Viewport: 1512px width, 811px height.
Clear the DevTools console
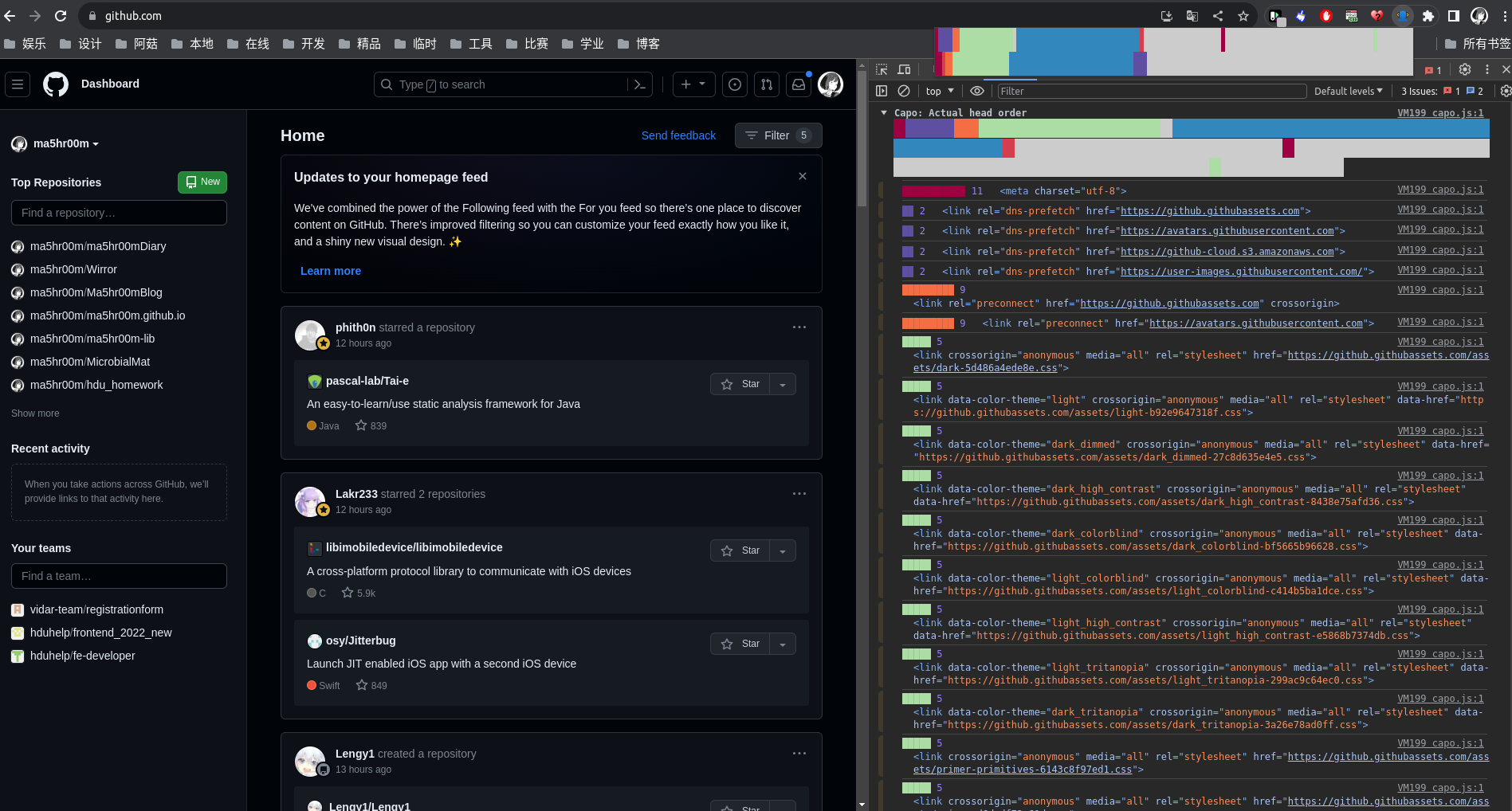[904, 91]
